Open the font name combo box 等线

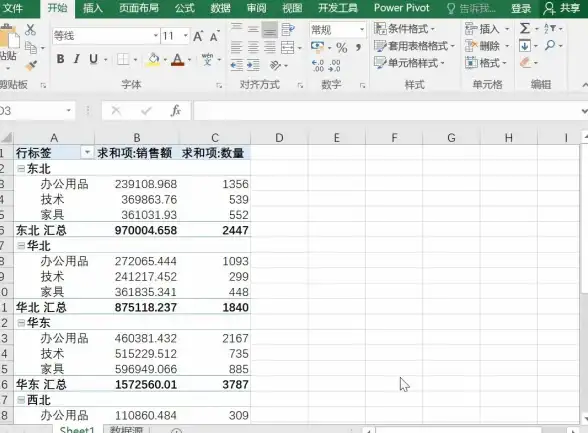coord(106,36)
